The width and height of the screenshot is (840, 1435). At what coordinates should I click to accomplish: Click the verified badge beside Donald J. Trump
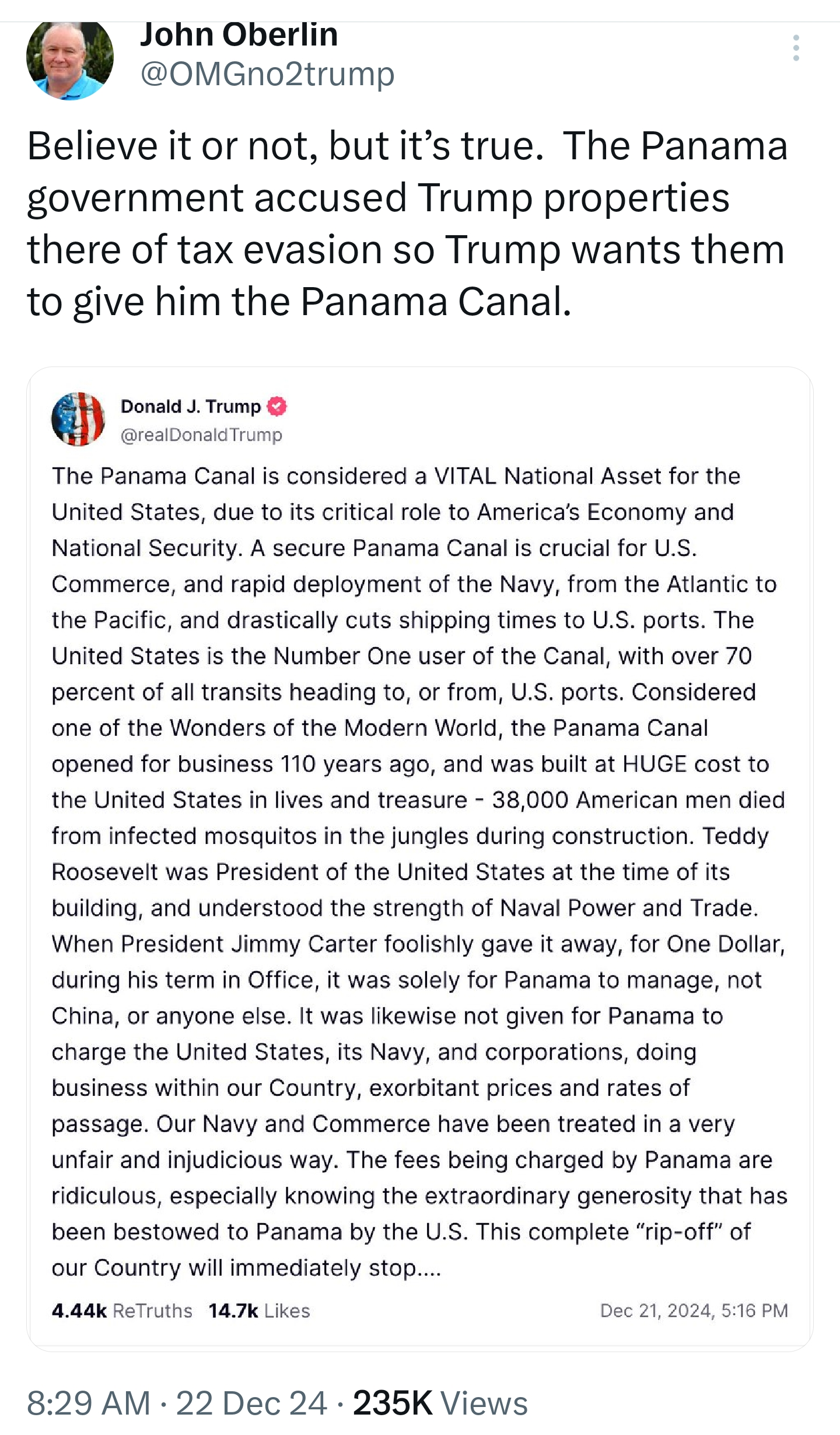277,406
